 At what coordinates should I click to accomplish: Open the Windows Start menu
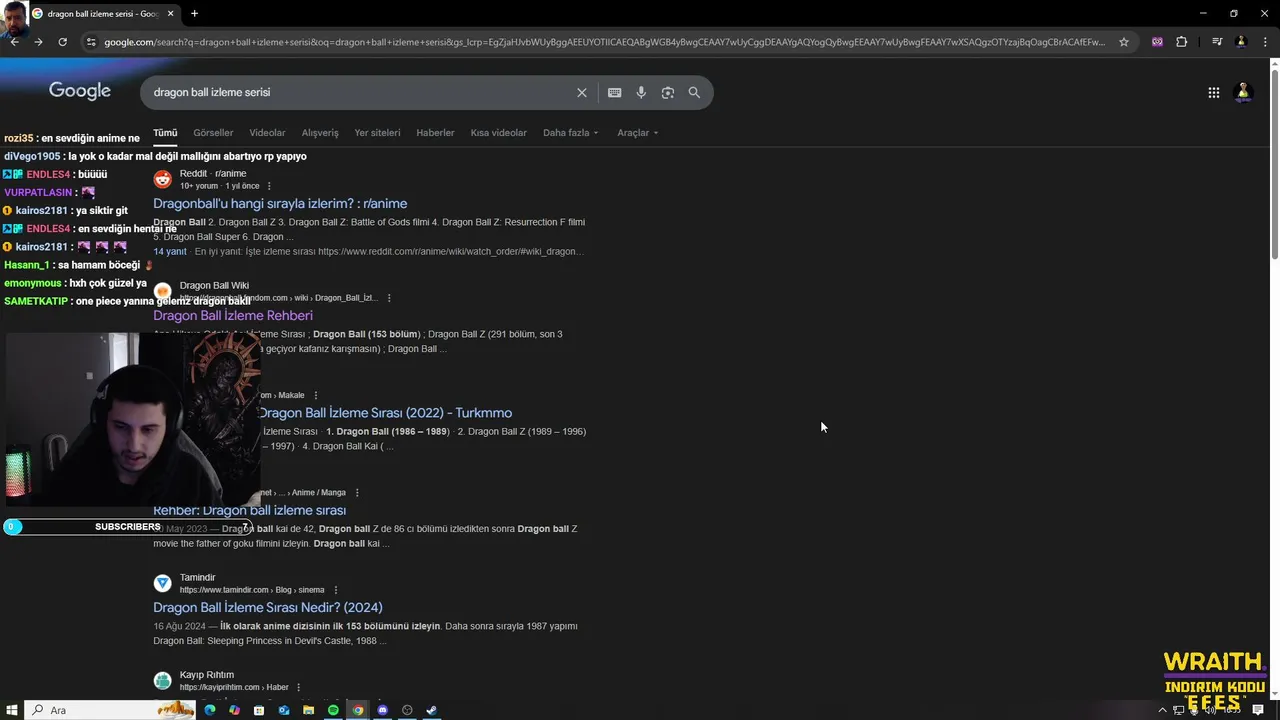pyautogui.click(x=12, y=710)
